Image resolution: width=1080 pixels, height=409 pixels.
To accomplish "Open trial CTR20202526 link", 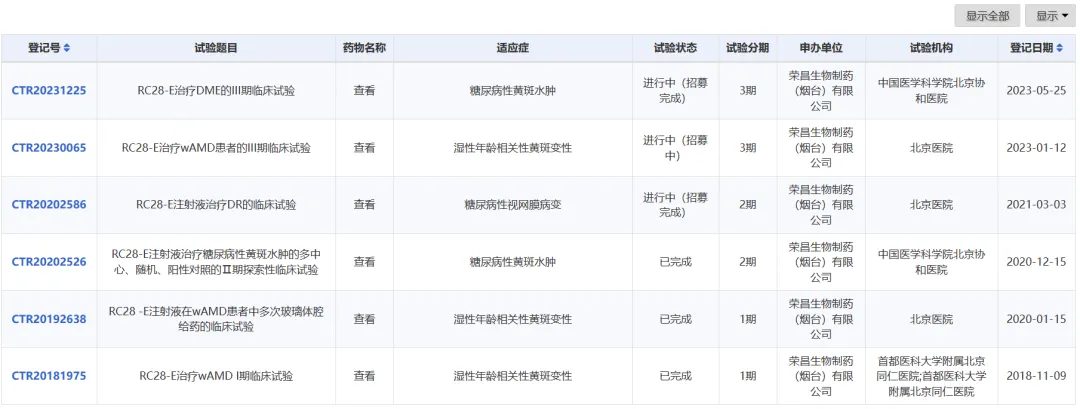I will (x=49, y=262).
